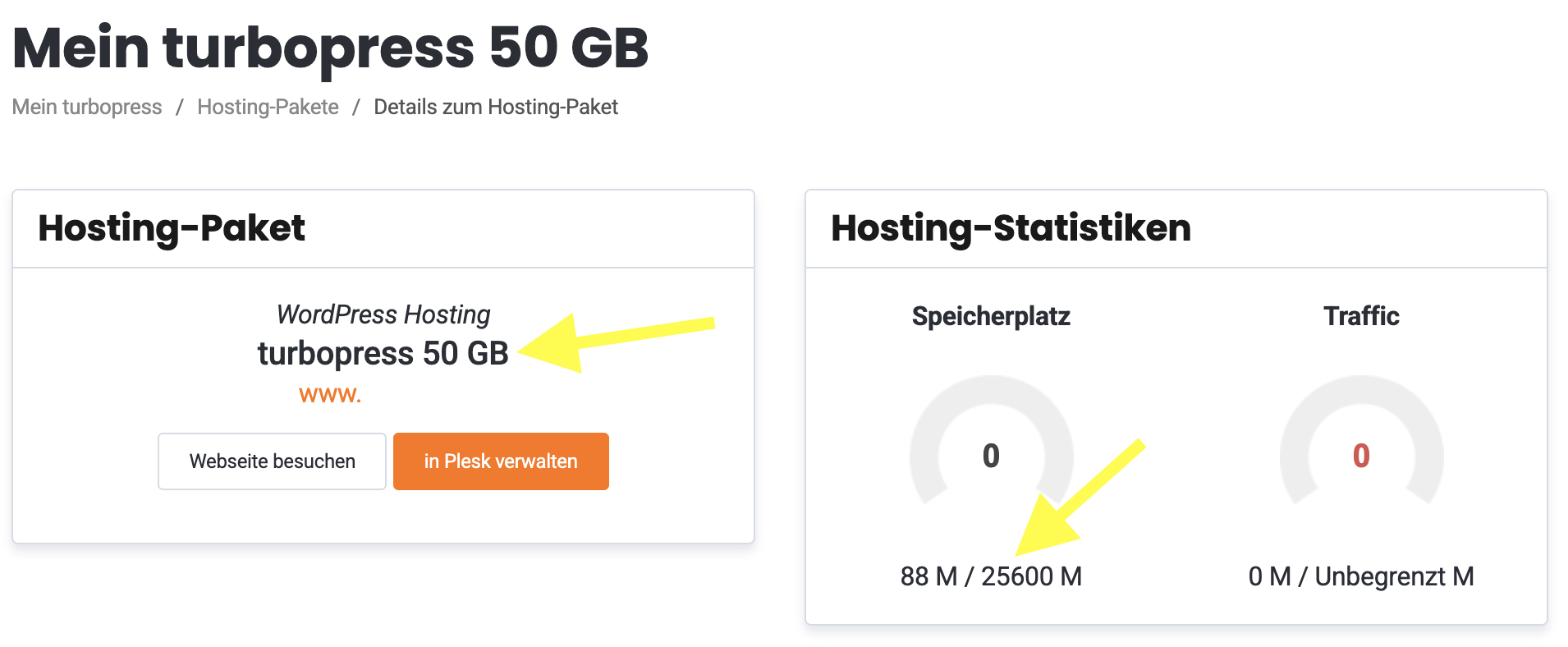Click the Hosting-Paket card heading

click(172, 228)
